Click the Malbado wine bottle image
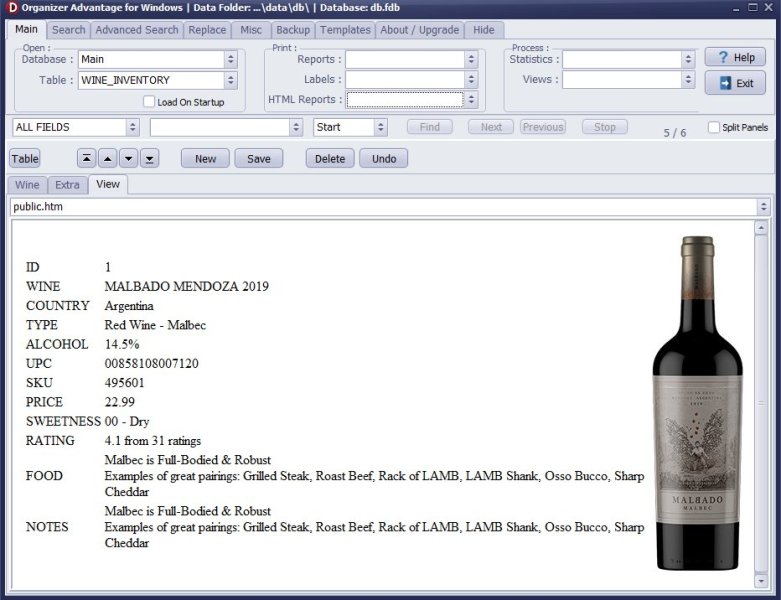781x600 pixels. (697, 403)
